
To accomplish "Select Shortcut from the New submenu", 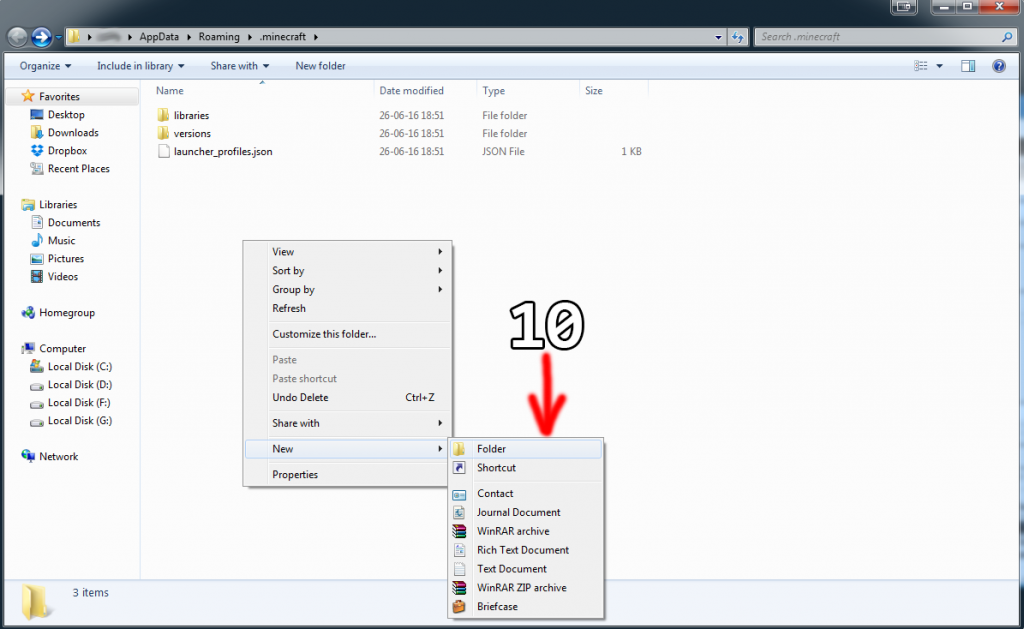I will (496, 468).
